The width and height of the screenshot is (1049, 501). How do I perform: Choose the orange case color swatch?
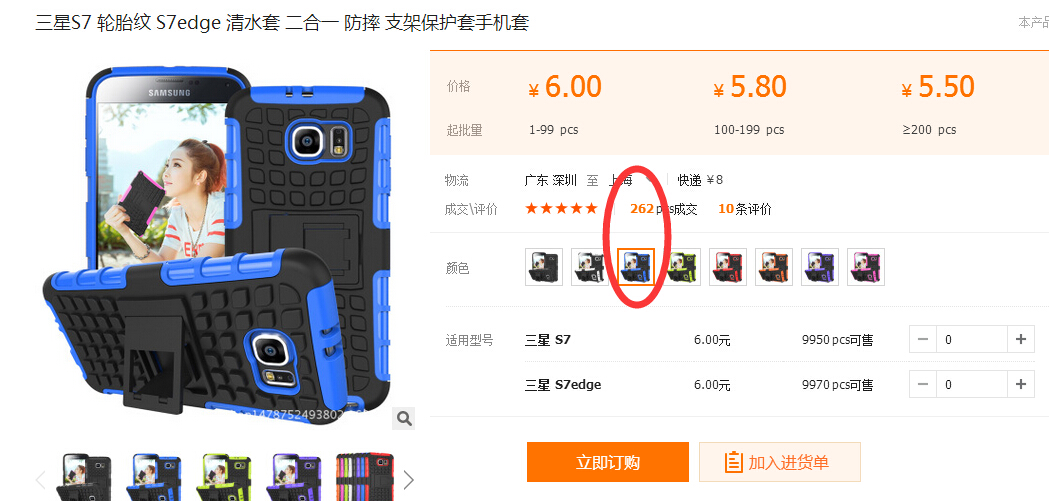point(774,267)
